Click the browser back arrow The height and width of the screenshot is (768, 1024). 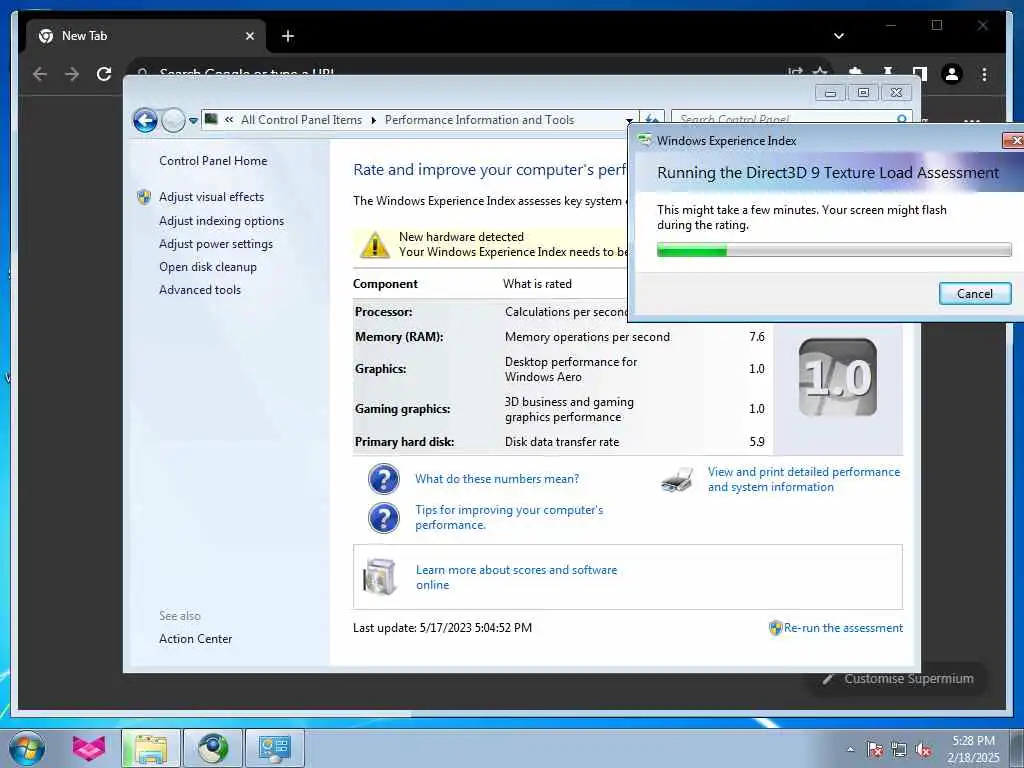pos(40,74)
